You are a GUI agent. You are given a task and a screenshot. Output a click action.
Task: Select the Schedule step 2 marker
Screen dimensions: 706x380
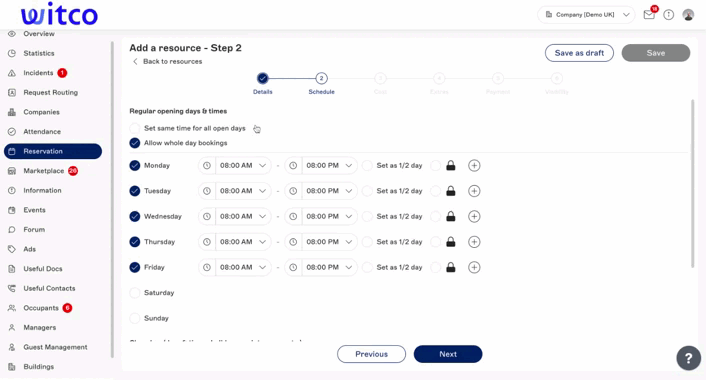(321, 78)
